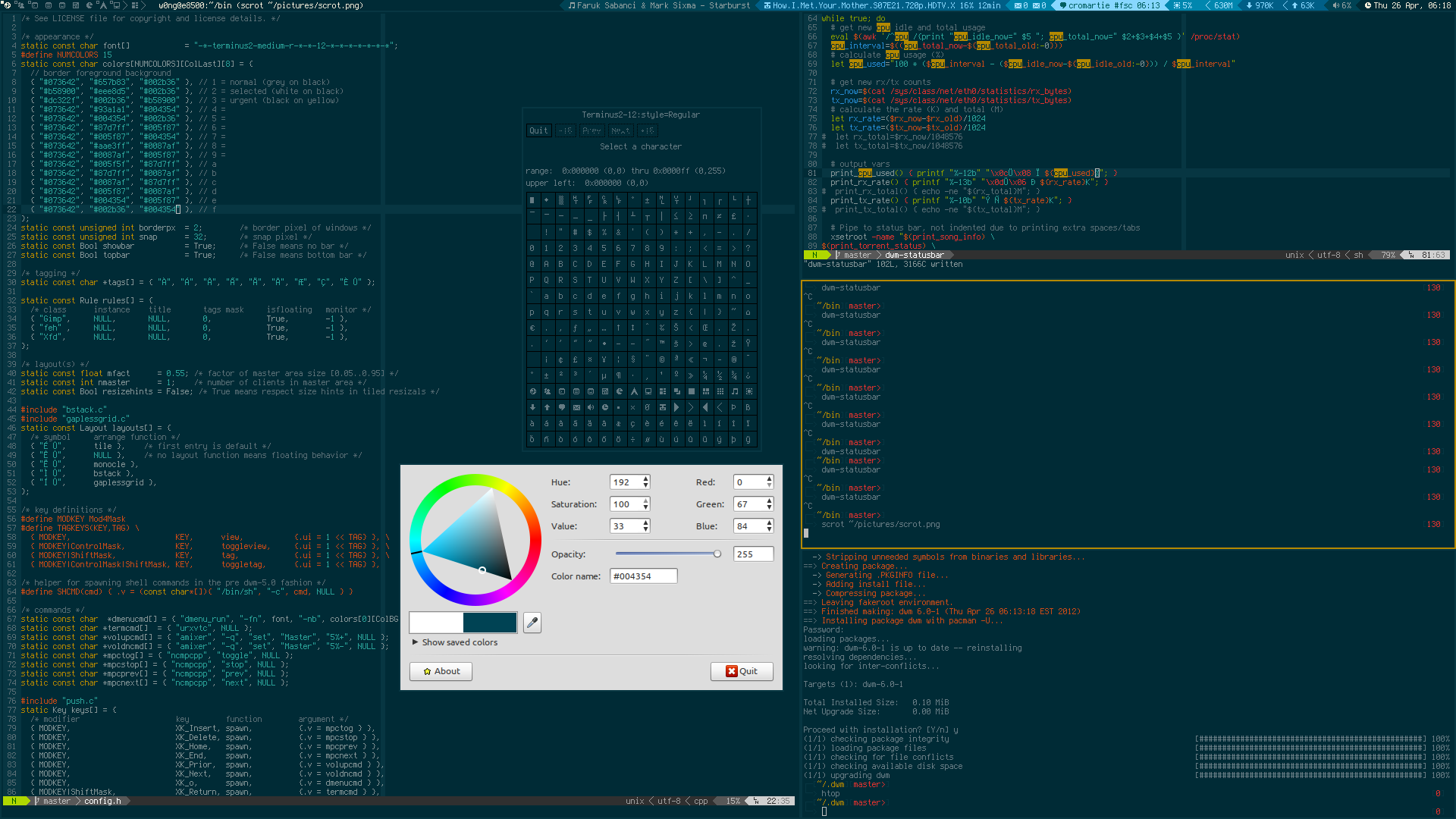1456x819 pixels.
Task: Click the Value spinner arrows
Action: click(x=646, y=526)
